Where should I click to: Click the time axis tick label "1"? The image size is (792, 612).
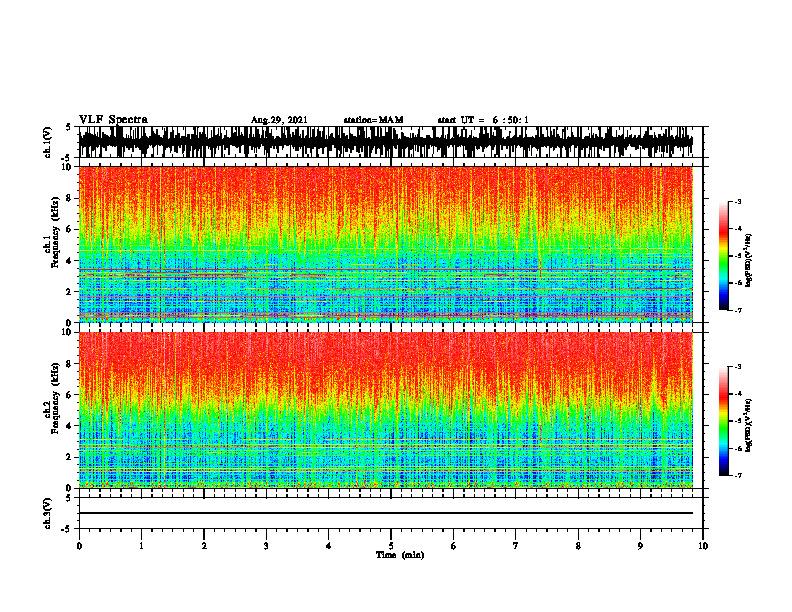pyautogui.click(x=141, y=546)
